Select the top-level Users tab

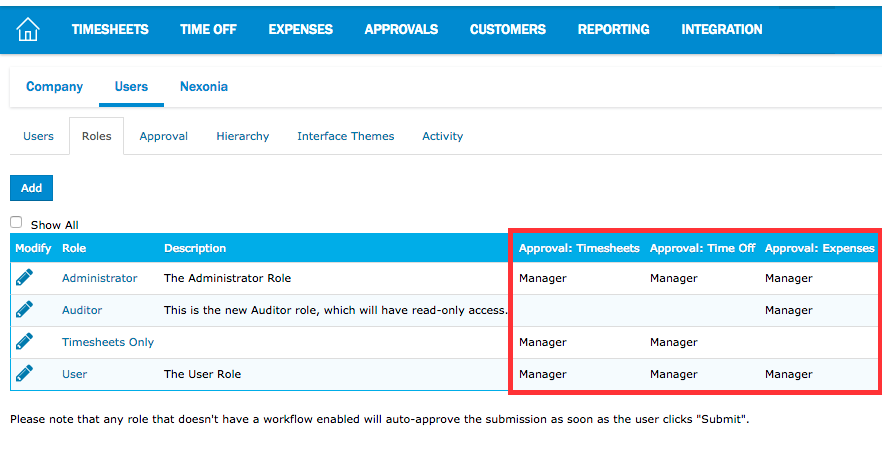coord(131,87)
